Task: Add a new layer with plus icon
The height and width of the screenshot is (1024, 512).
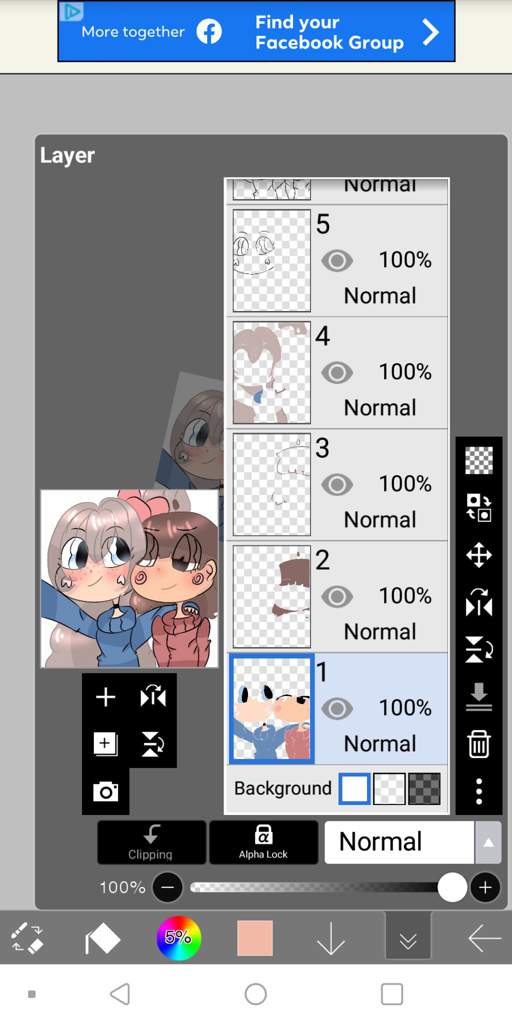Action: pos(105,697)
